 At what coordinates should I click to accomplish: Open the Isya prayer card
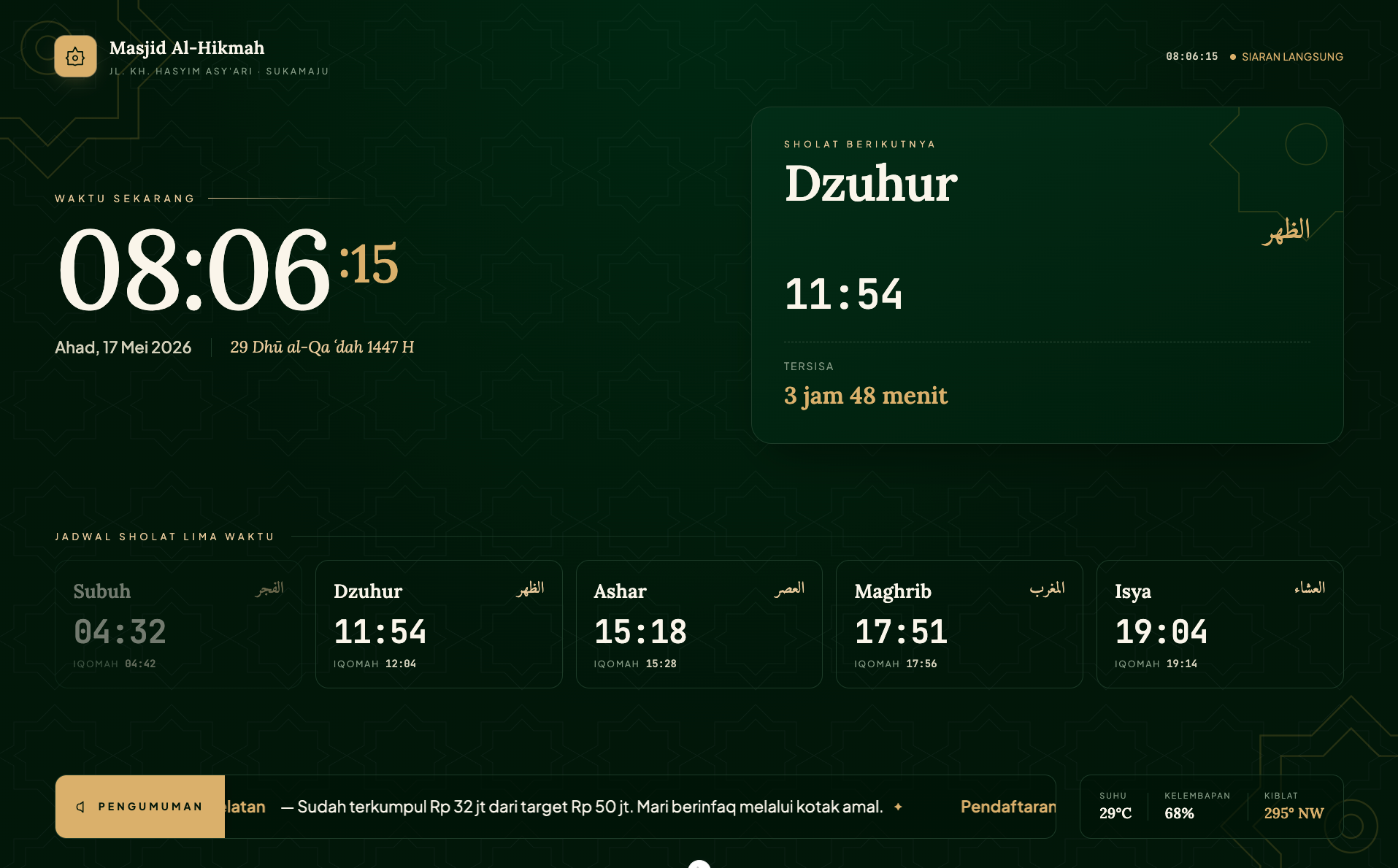coord(1220,624)
